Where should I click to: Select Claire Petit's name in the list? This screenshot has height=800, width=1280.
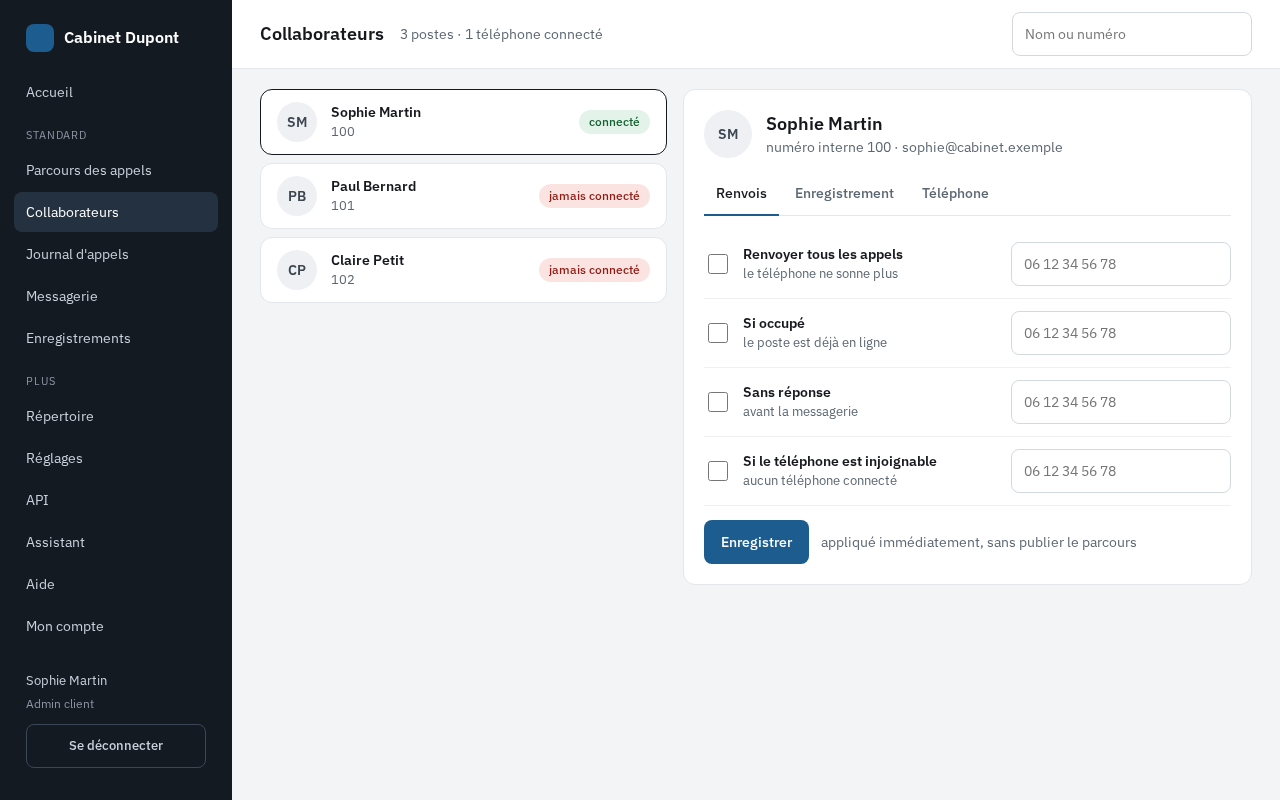pyautogui.click(x=367, y=260)
